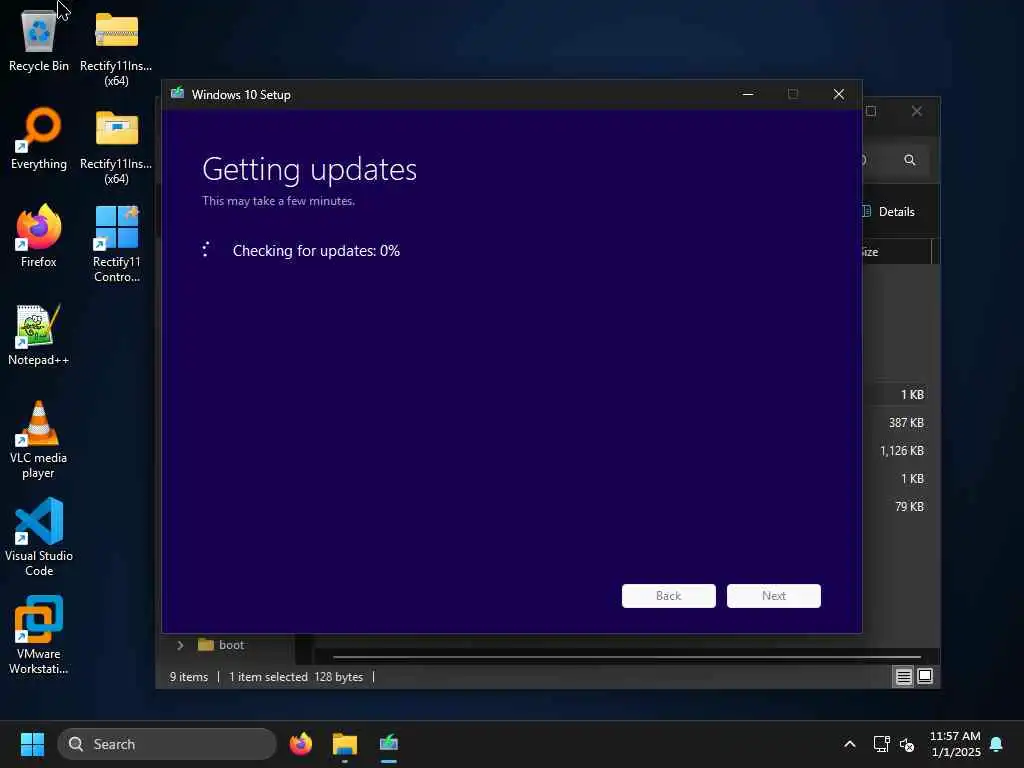
Task: Switch Explorer to large thumbnails view
Action: (925, 677)
